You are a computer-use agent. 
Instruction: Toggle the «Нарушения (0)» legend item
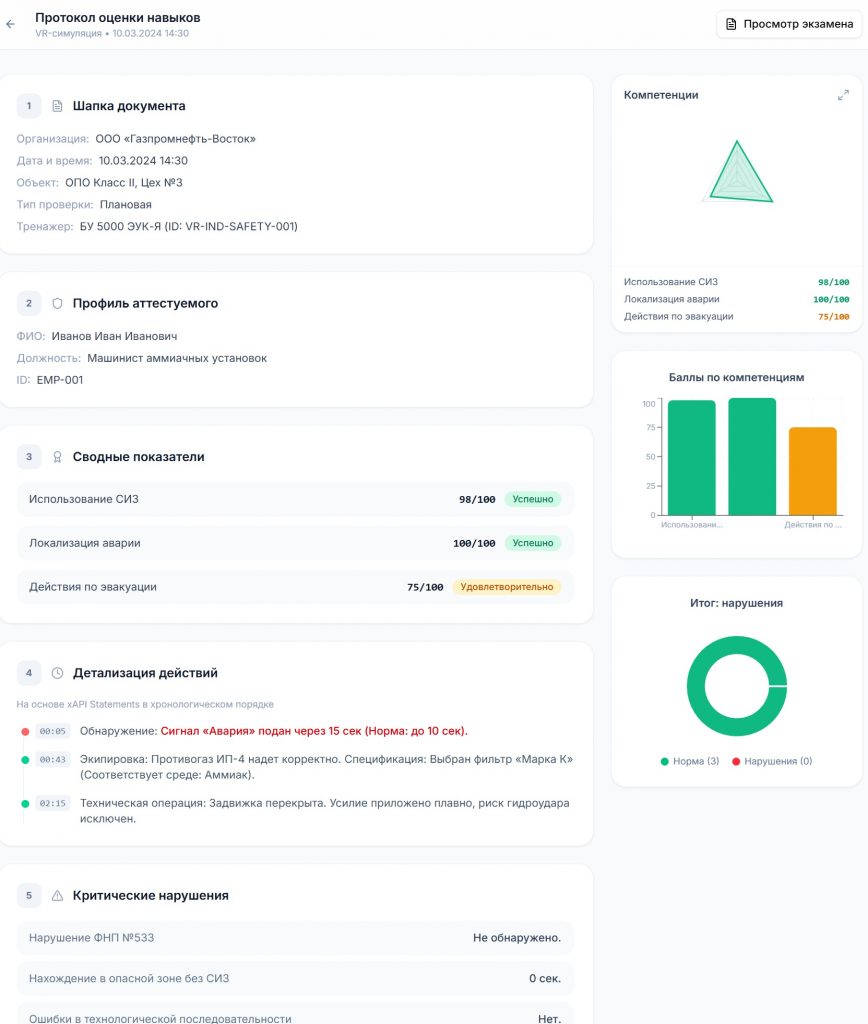pyautogui.click(x=772, y=761)
